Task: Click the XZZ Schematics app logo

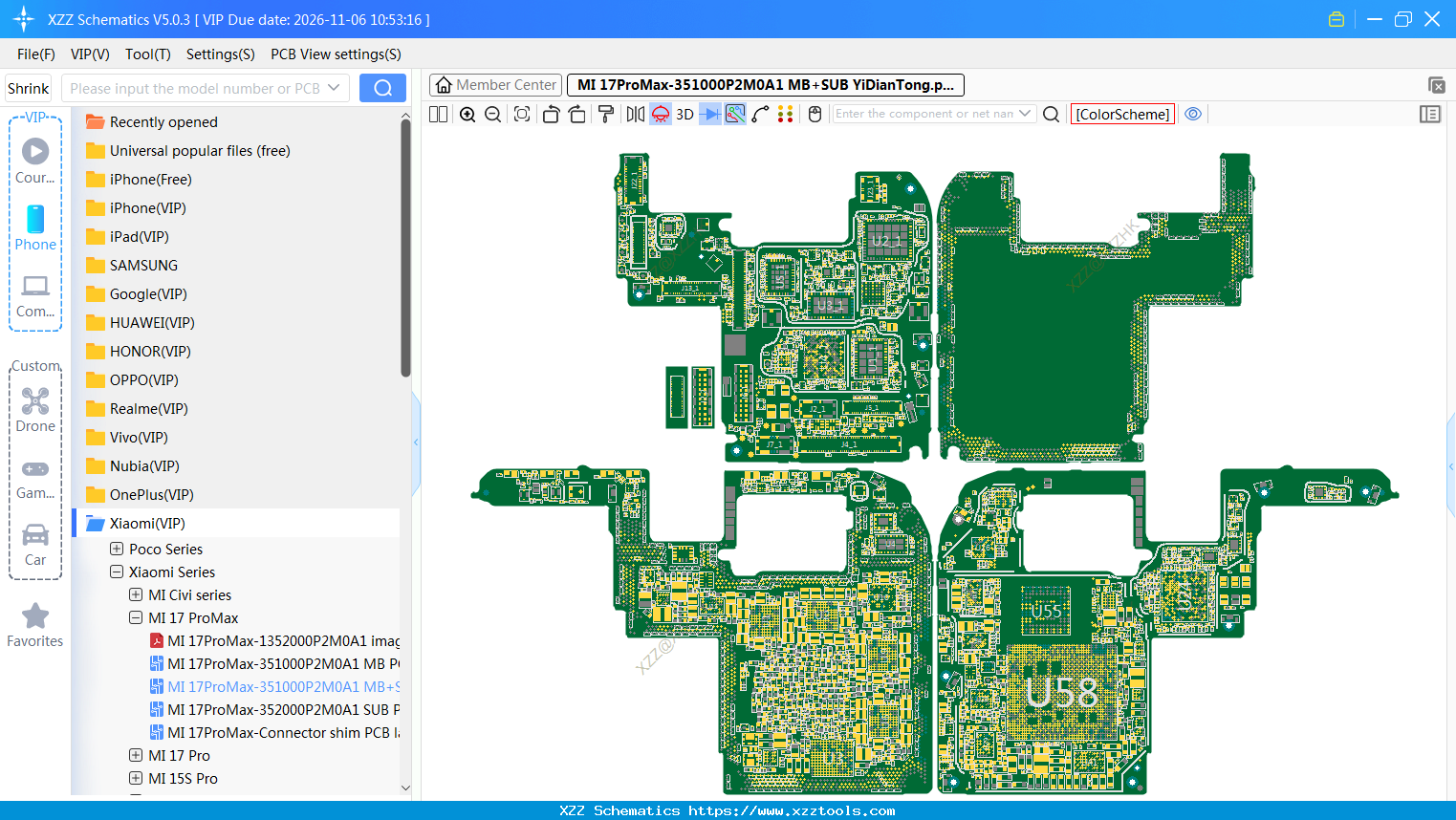Action: click(x=24, y=19)
